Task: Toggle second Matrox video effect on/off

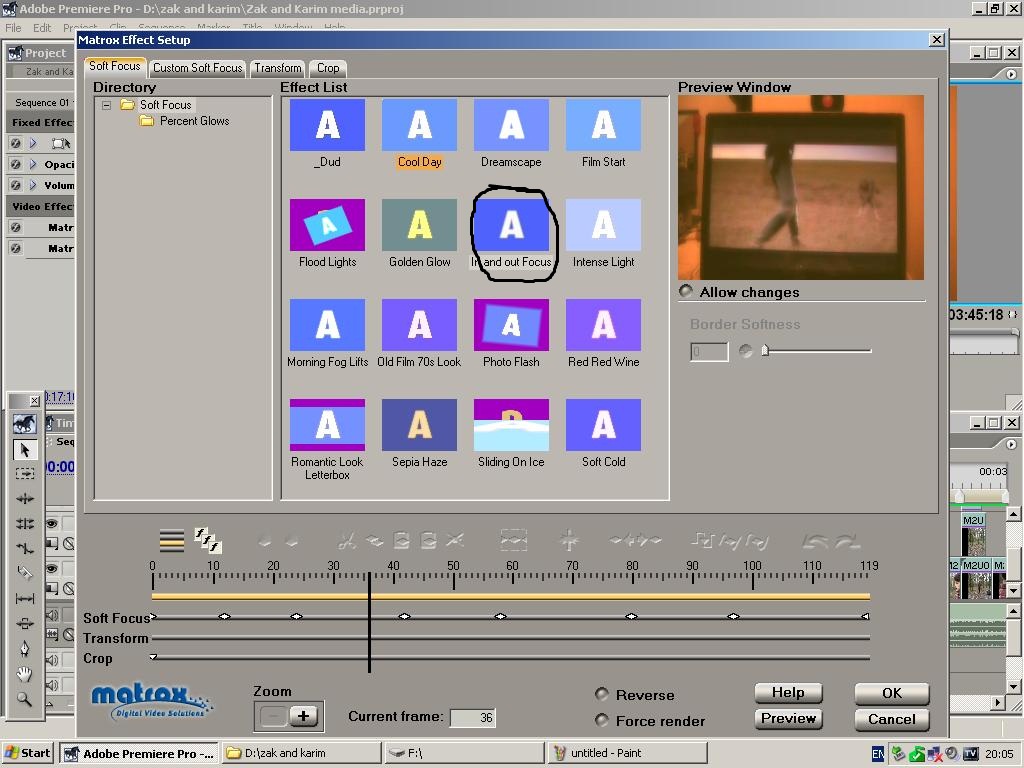Action: pyautogui.click(x=15, y=248)
